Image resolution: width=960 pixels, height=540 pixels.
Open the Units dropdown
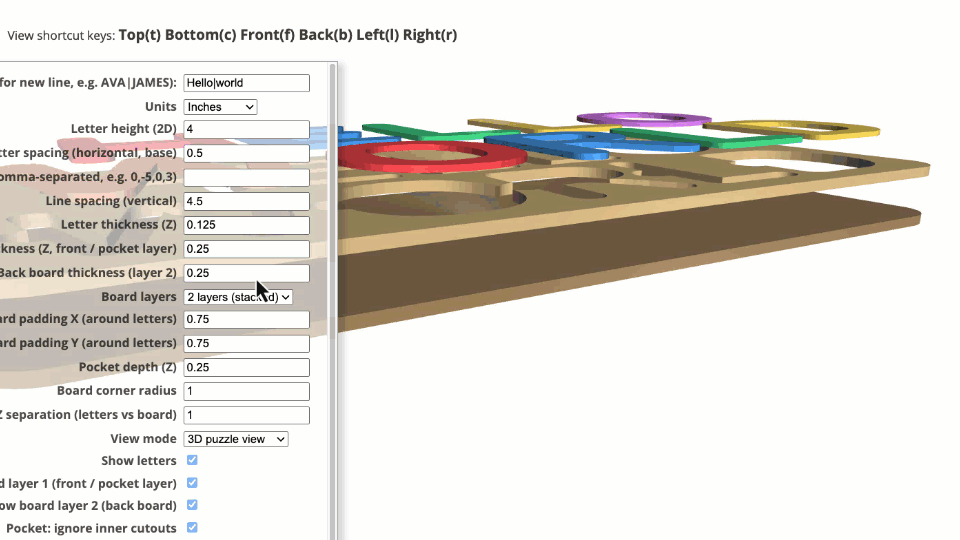(220, 107)
